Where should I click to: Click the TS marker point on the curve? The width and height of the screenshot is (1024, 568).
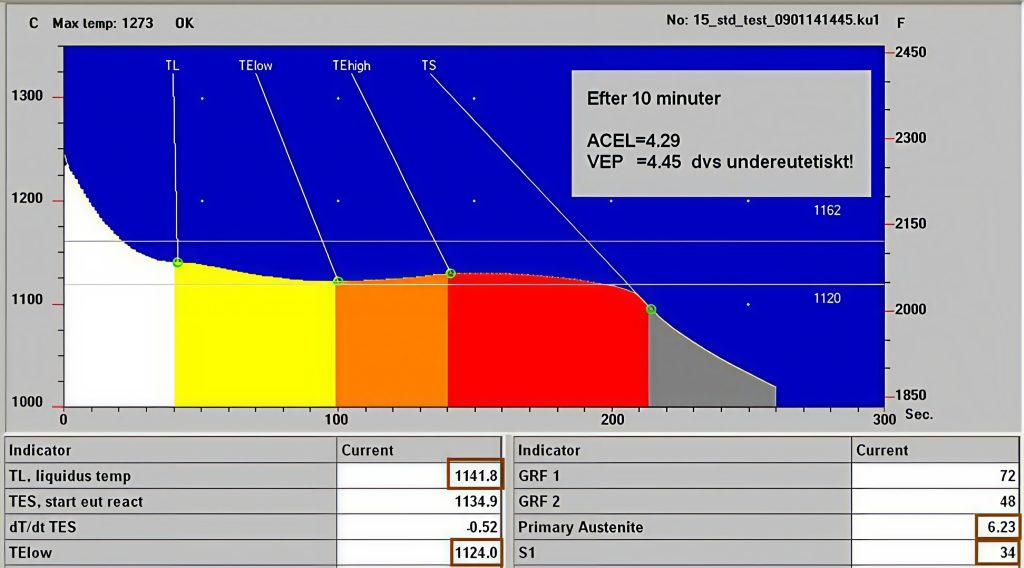point(651,310)
